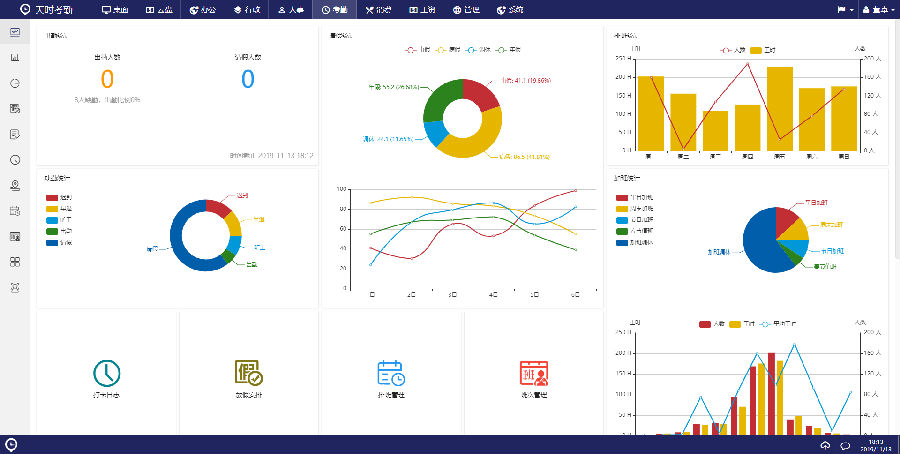
Task: Expand the flag dropdown in top bar
Action: pos(845,10)
